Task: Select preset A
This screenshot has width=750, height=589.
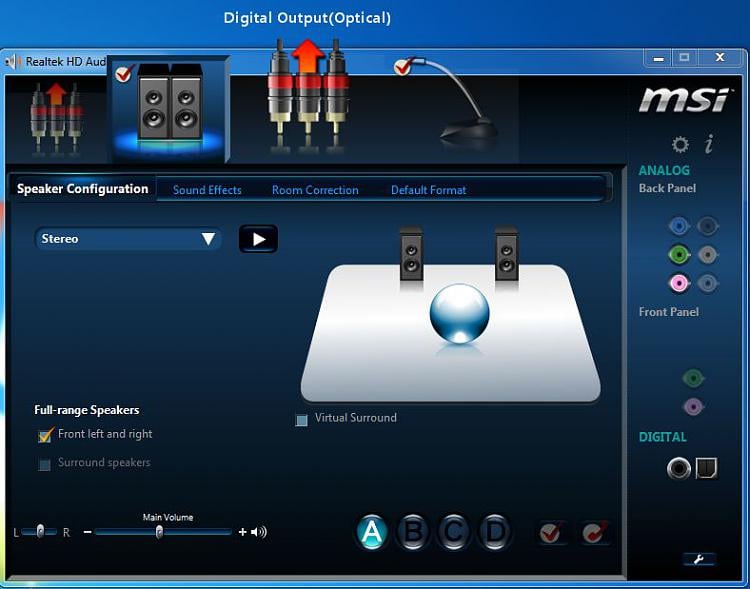Action: coord(372,532)
